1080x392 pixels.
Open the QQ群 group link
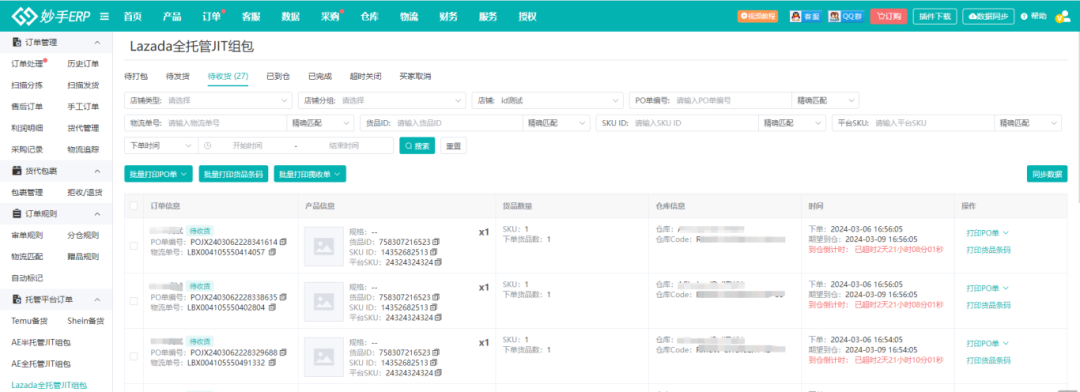(846, 16)
